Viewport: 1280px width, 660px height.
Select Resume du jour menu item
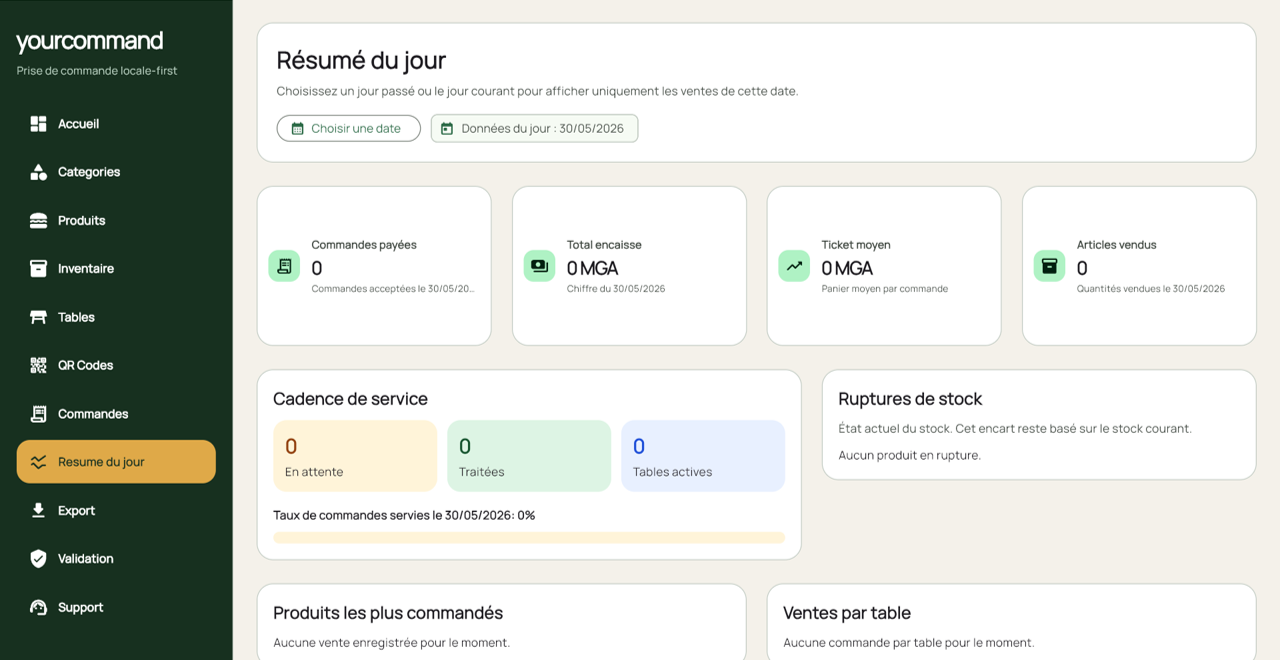point(116,462)
